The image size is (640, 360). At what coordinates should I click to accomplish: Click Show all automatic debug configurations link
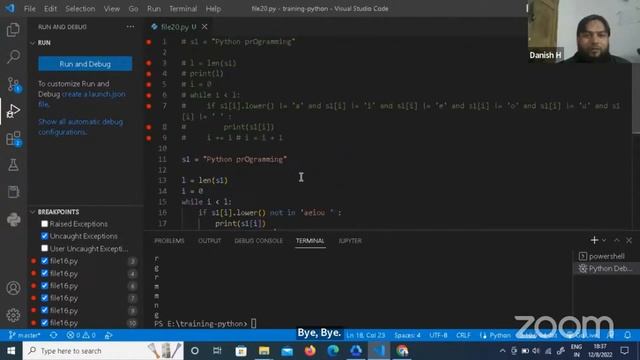pyautogui.click(x=80, y=127)
